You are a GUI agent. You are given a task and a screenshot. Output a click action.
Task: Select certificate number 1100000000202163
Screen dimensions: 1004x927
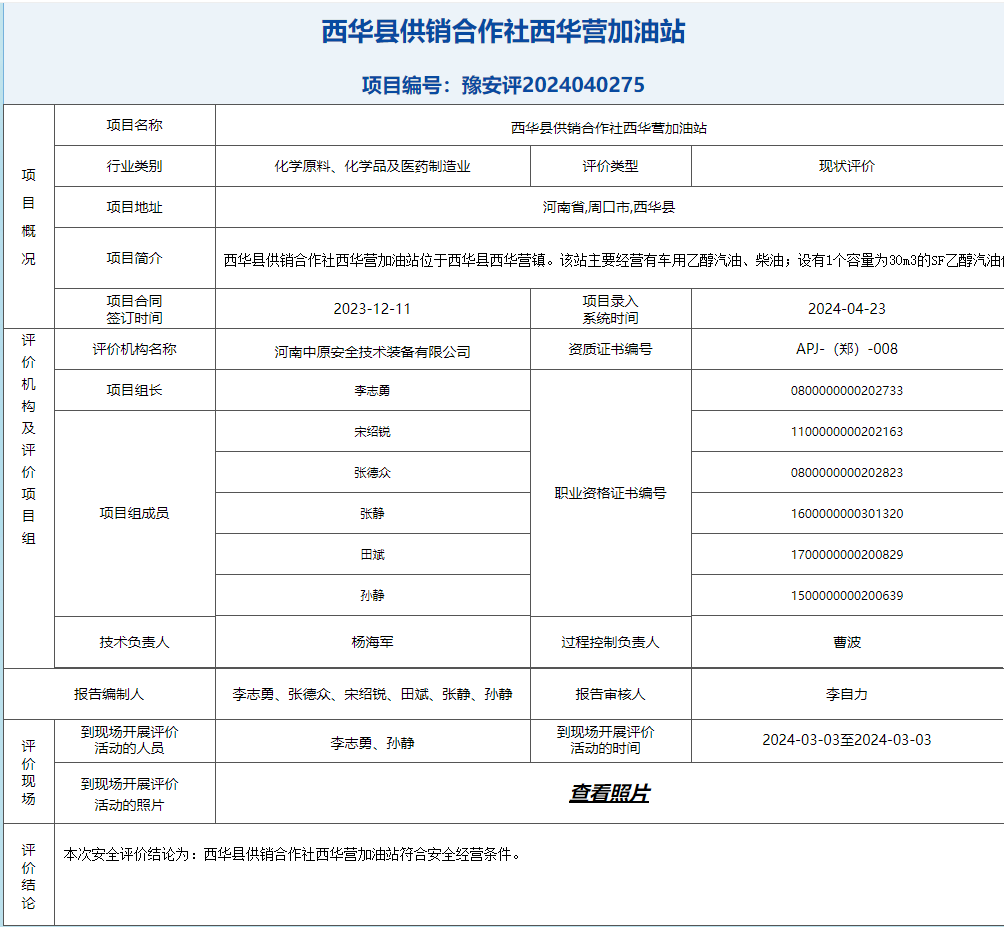point(847,431)
